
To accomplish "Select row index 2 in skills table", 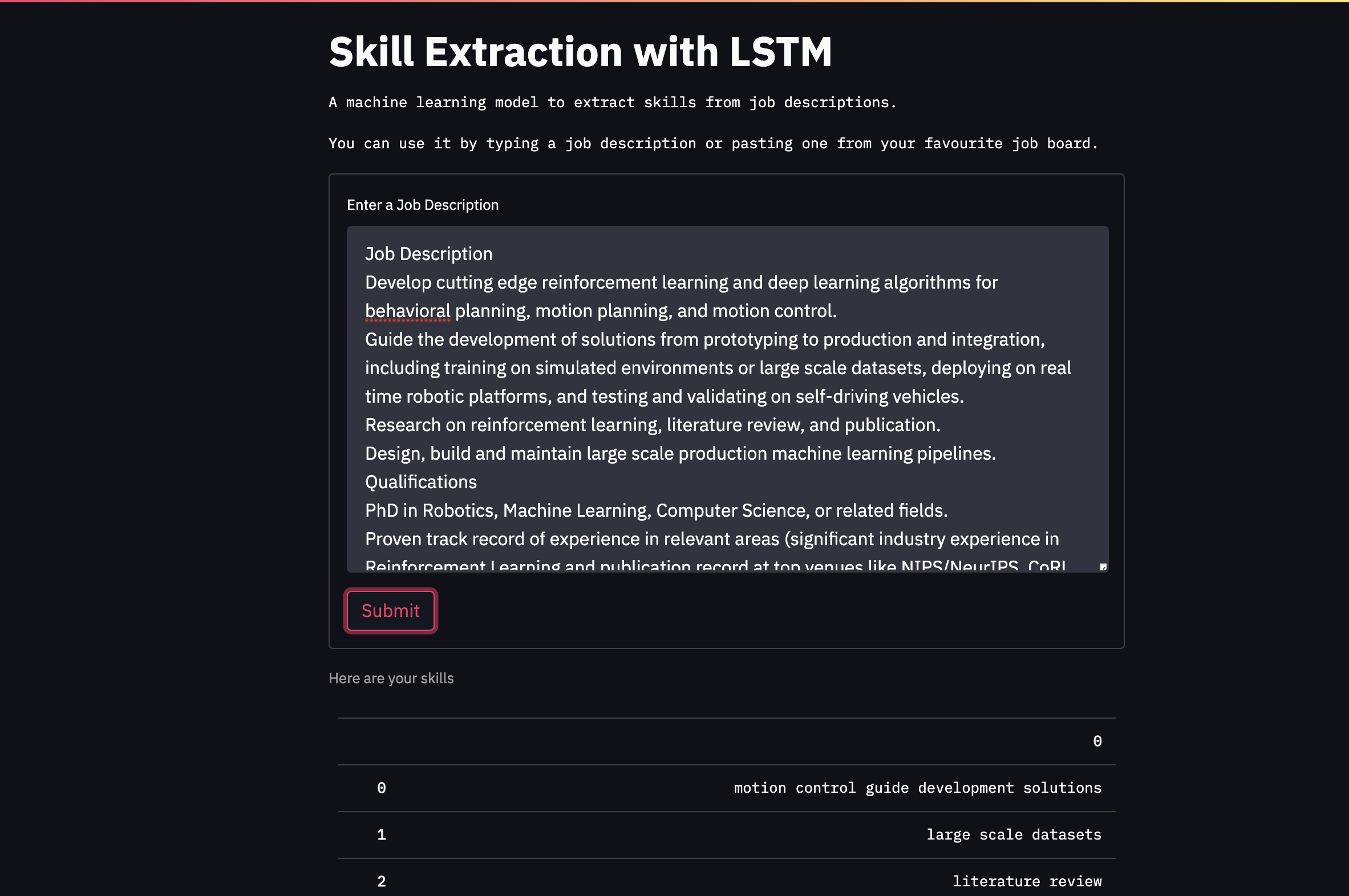I will [382, 881].
